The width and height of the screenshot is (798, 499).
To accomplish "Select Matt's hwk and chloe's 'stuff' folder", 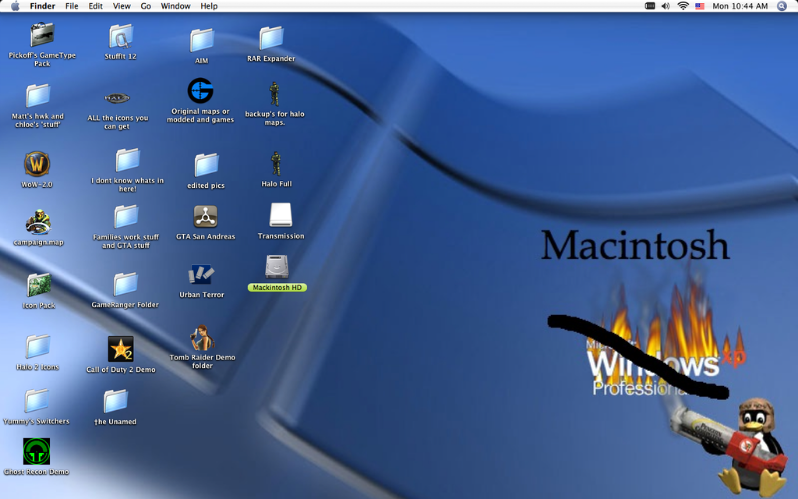I will pos(38,96).
